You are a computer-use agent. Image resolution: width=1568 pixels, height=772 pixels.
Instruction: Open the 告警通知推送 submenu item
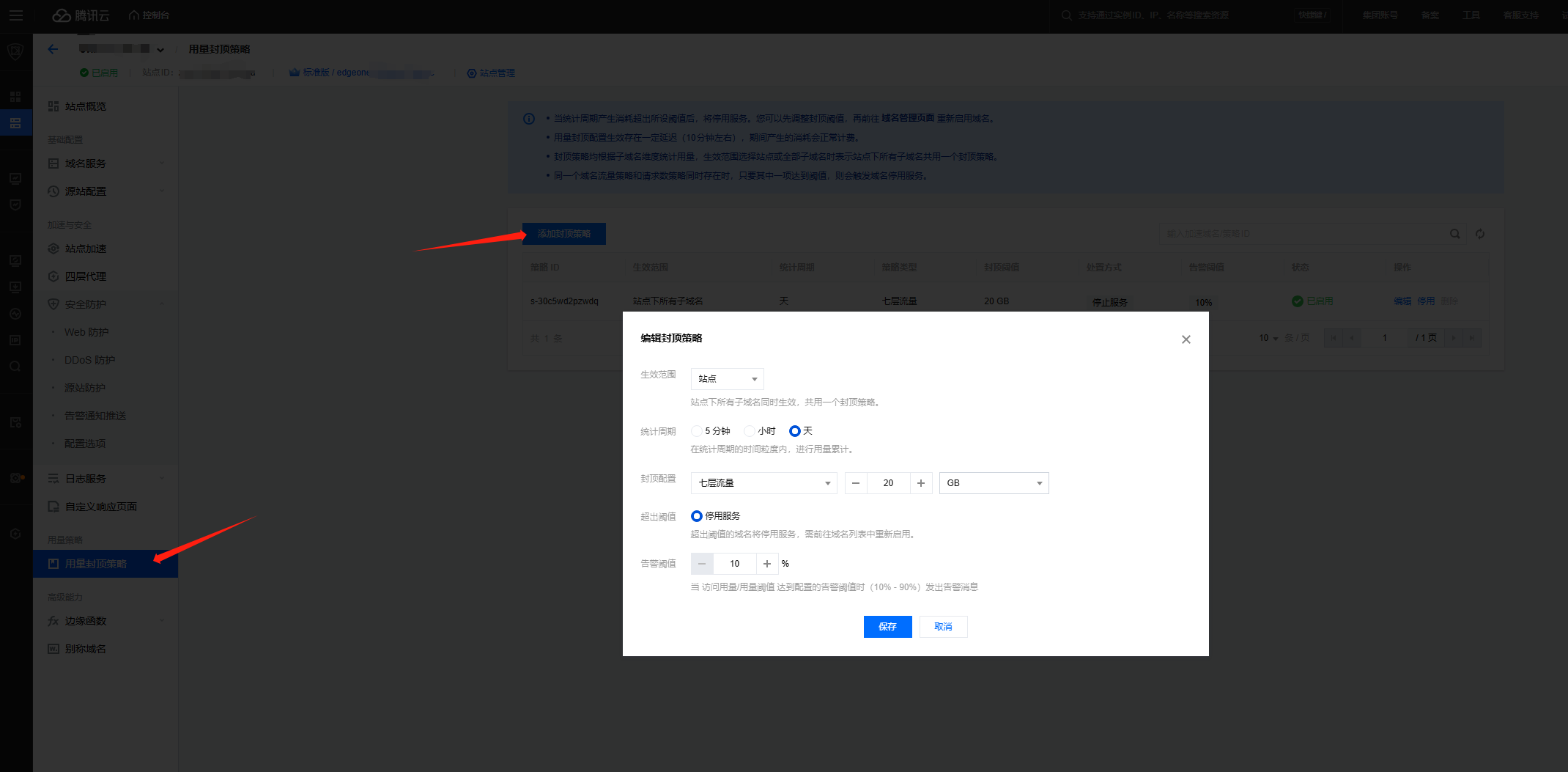coord(95,416)
